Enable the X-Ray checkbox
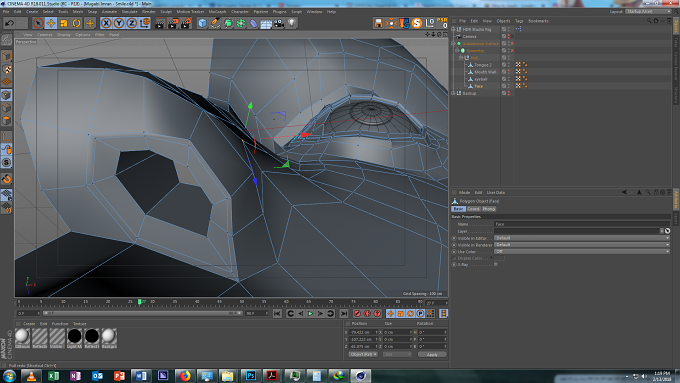The width and height of the screenshot is (680, 383). click(496, 264)
